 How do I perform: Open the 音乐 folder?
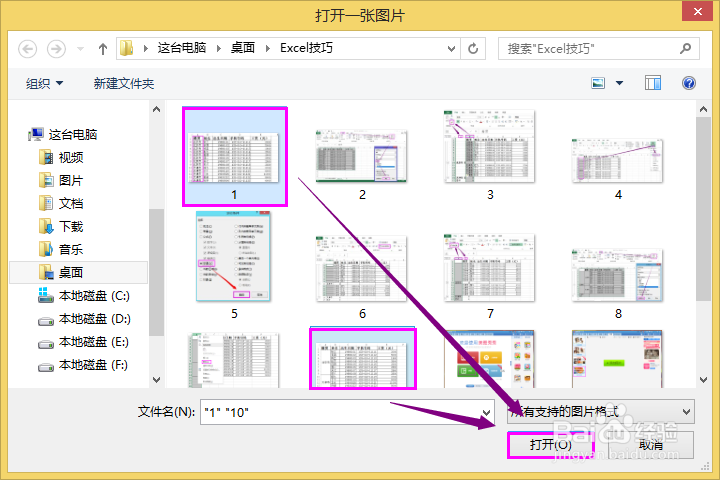[x=62, y=249]
